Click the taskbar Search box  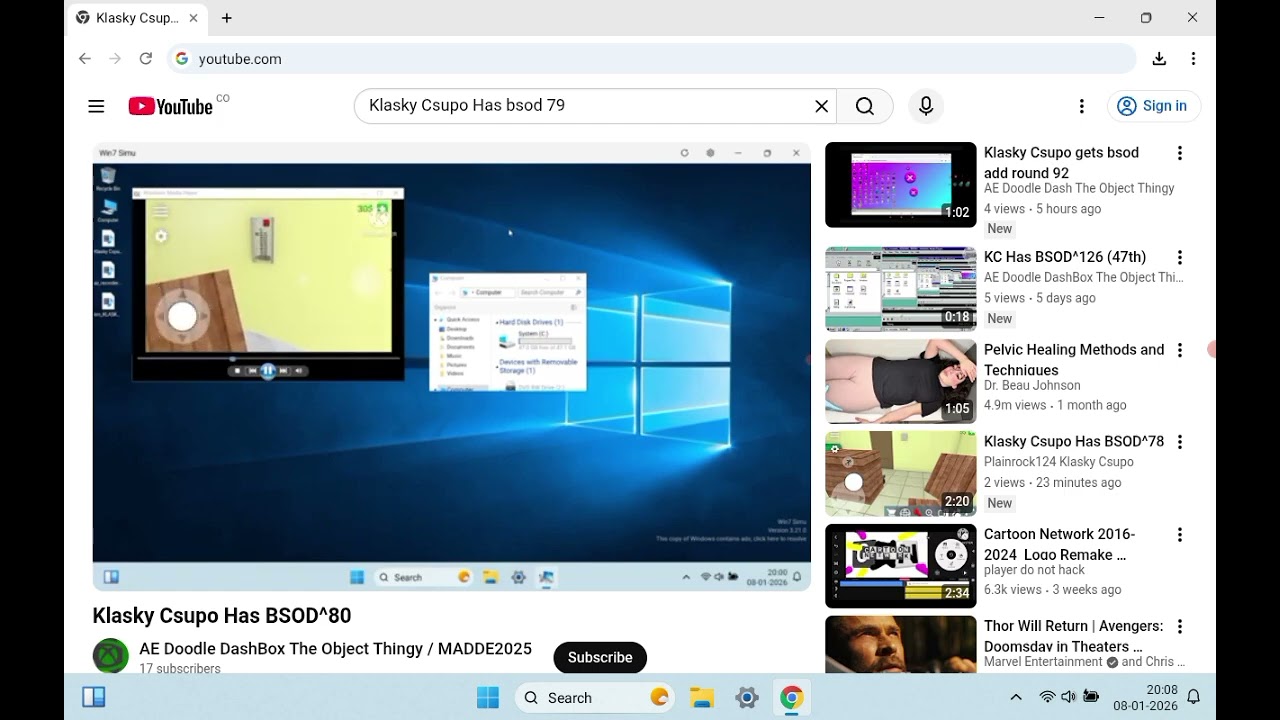pyautogui.click(x=595, y=697)
